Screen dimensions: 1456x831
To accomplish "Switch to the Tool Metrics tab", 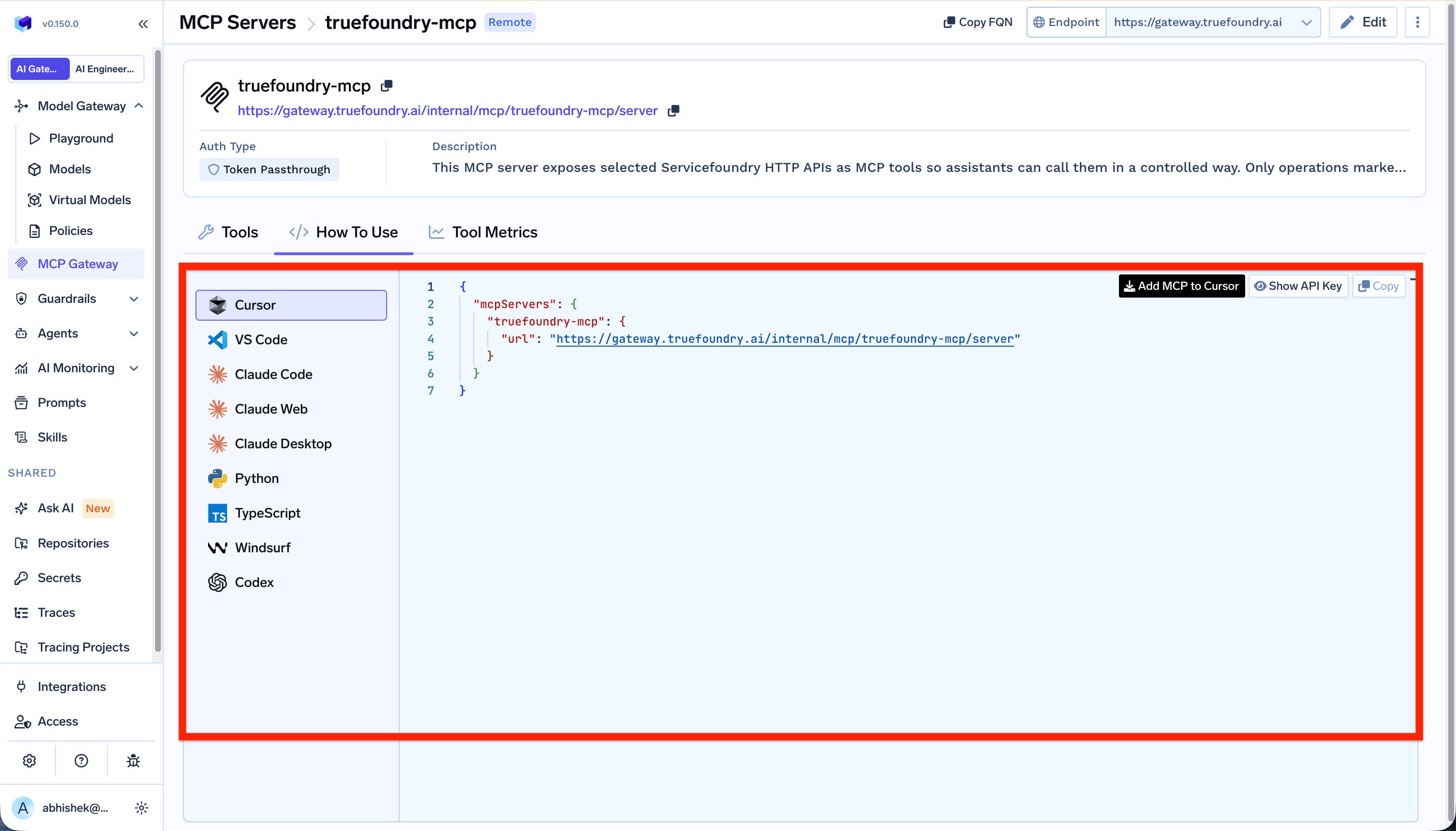I will pyautogui.click(x=483, y=232).
